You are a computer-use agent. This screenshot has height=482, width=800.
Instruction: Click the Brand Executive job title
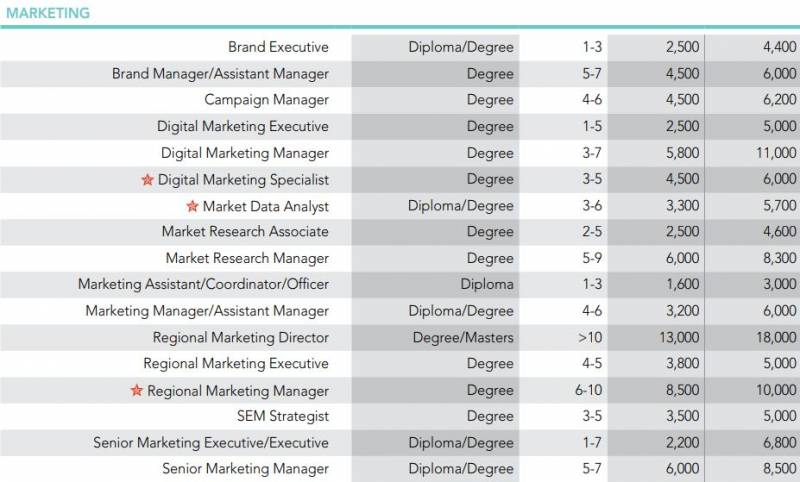[x=278, y=47]
